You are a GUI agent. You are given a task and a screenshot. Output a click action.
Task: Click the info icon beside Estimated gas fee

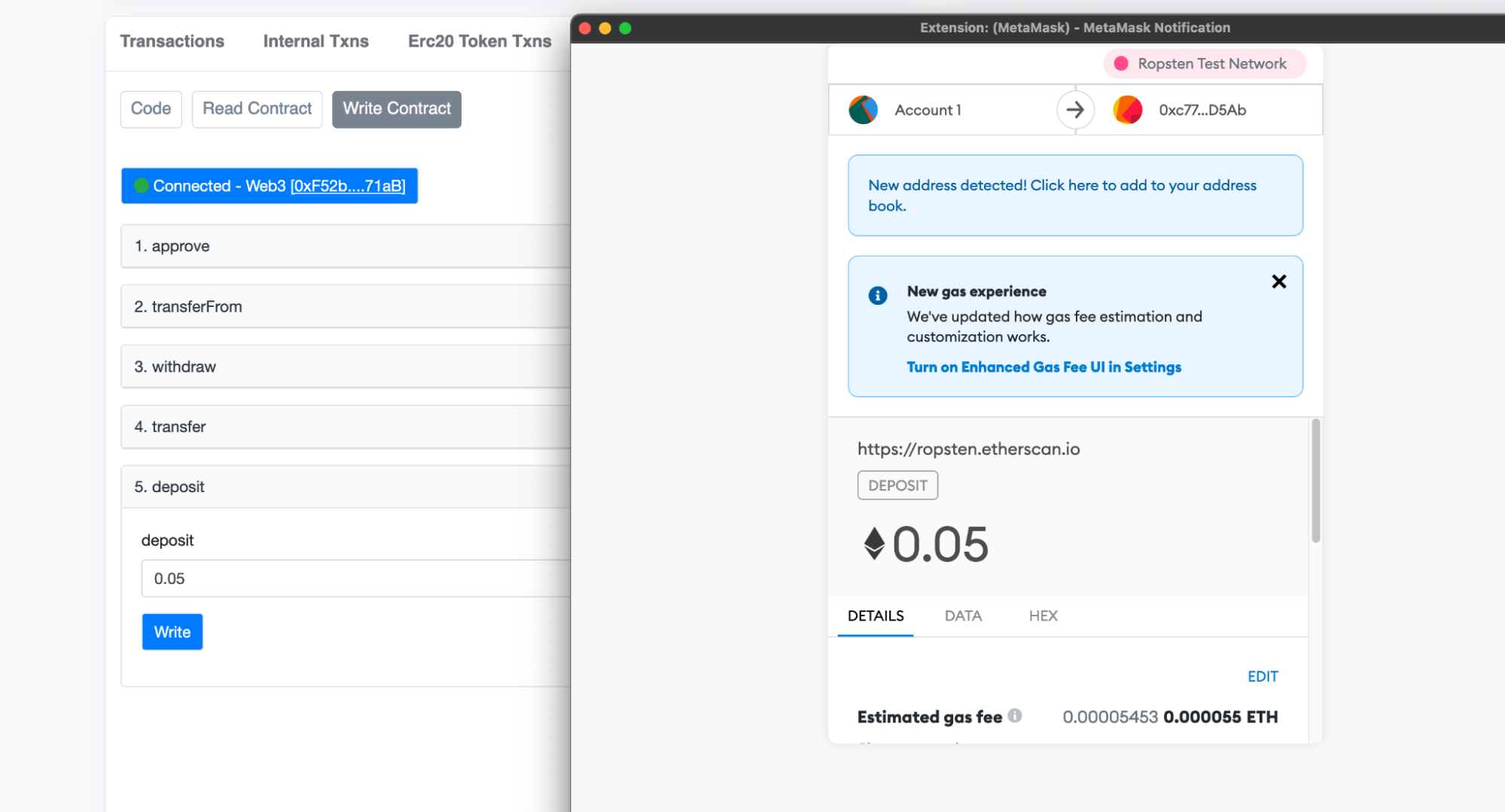click(1015, 716)
